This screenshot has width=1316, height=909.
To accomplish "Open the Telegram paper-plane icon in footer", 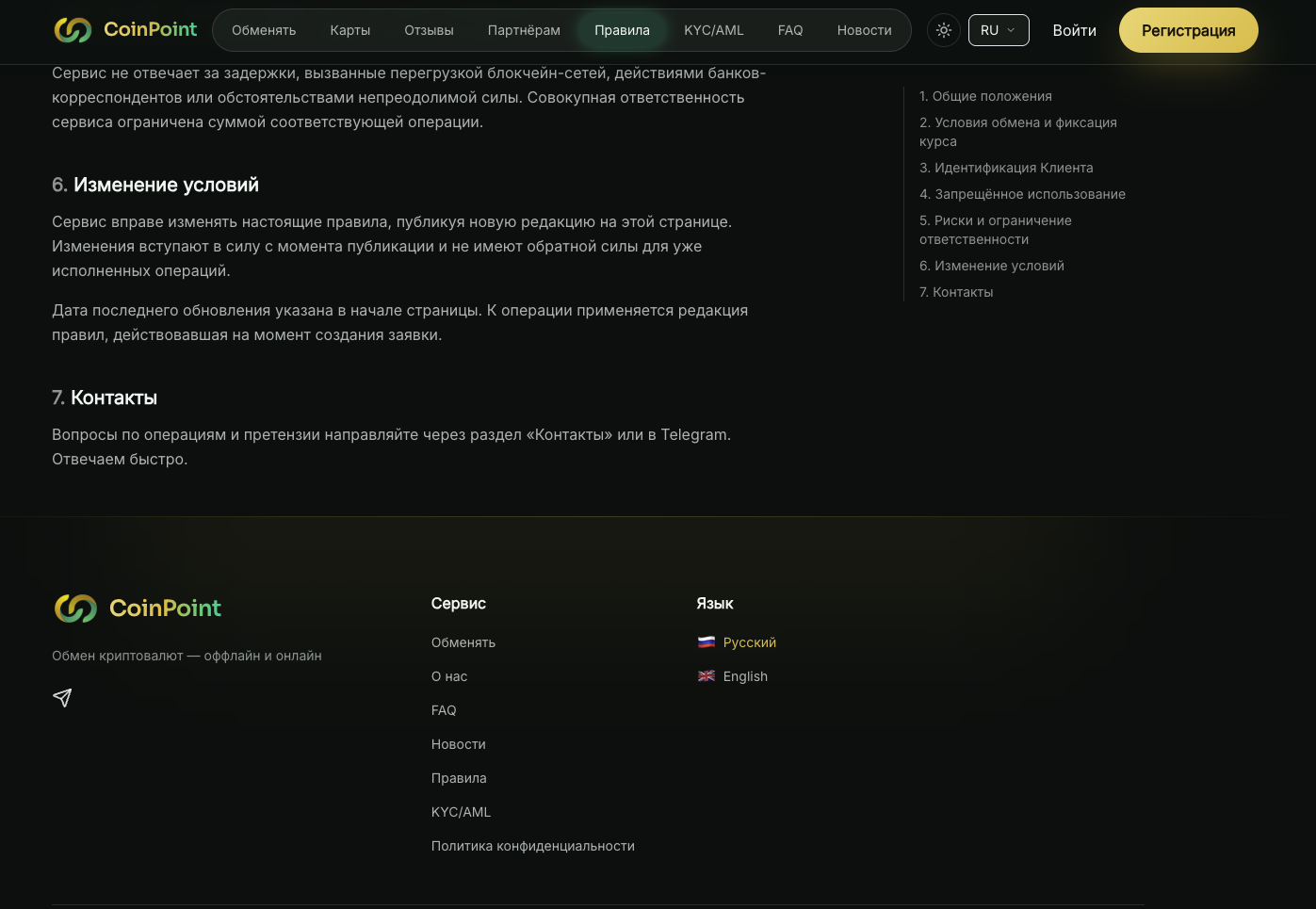I will click(62, 697).
